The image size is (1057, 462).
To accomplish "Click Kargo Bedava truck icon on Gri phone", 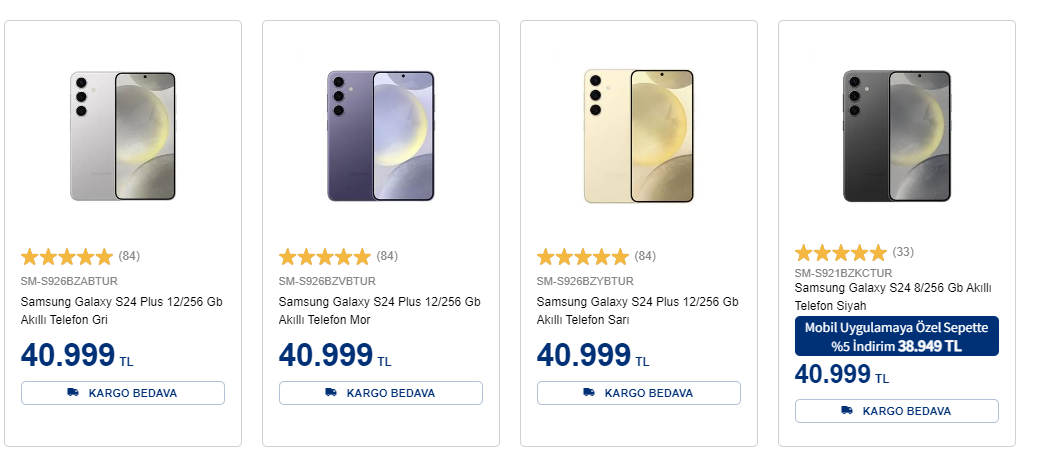I will pos(73,393).
